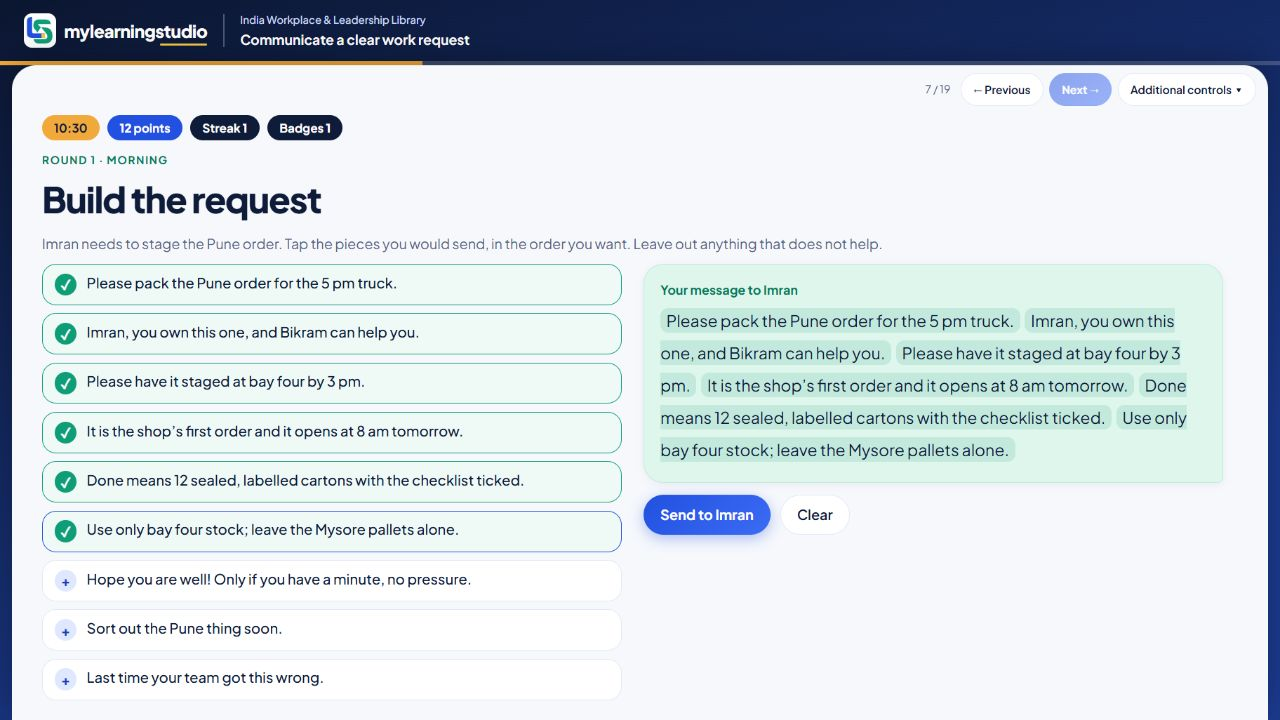Send the message to Imran
The height and width of the screenshot is (720, 1280).
pyautogui.click(x=707, y=515)
